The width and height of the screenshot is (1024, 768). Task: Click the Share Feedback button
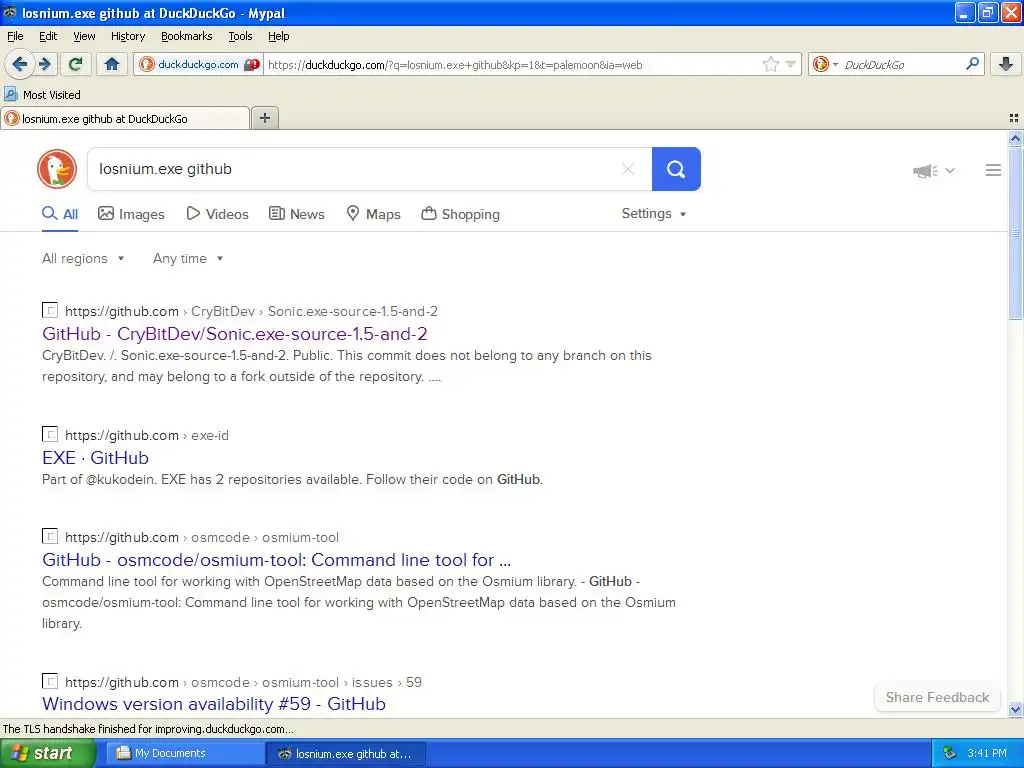[937, 697]
